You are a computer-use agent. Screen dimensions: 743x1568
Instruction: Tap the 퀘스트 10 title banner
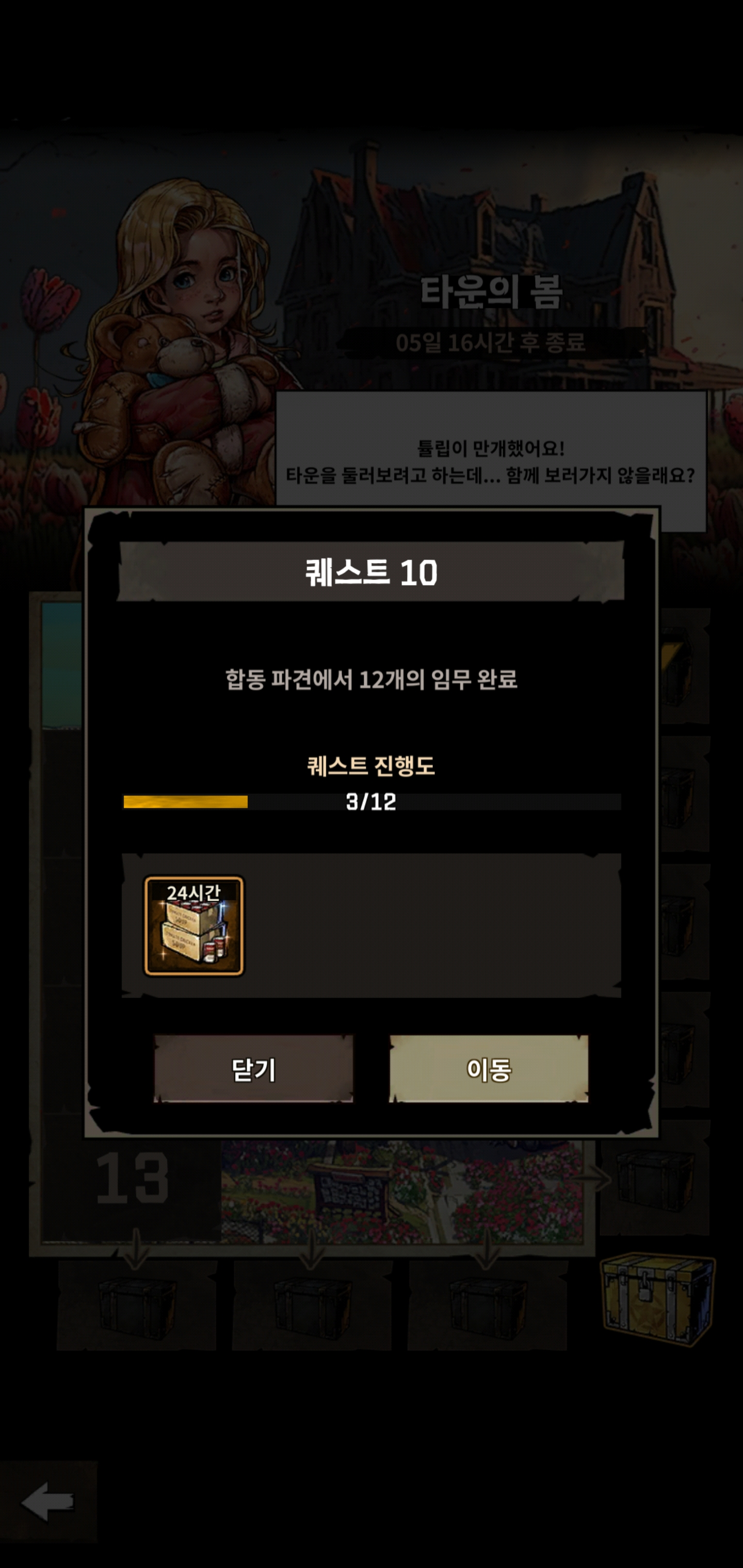coord(371,571)
